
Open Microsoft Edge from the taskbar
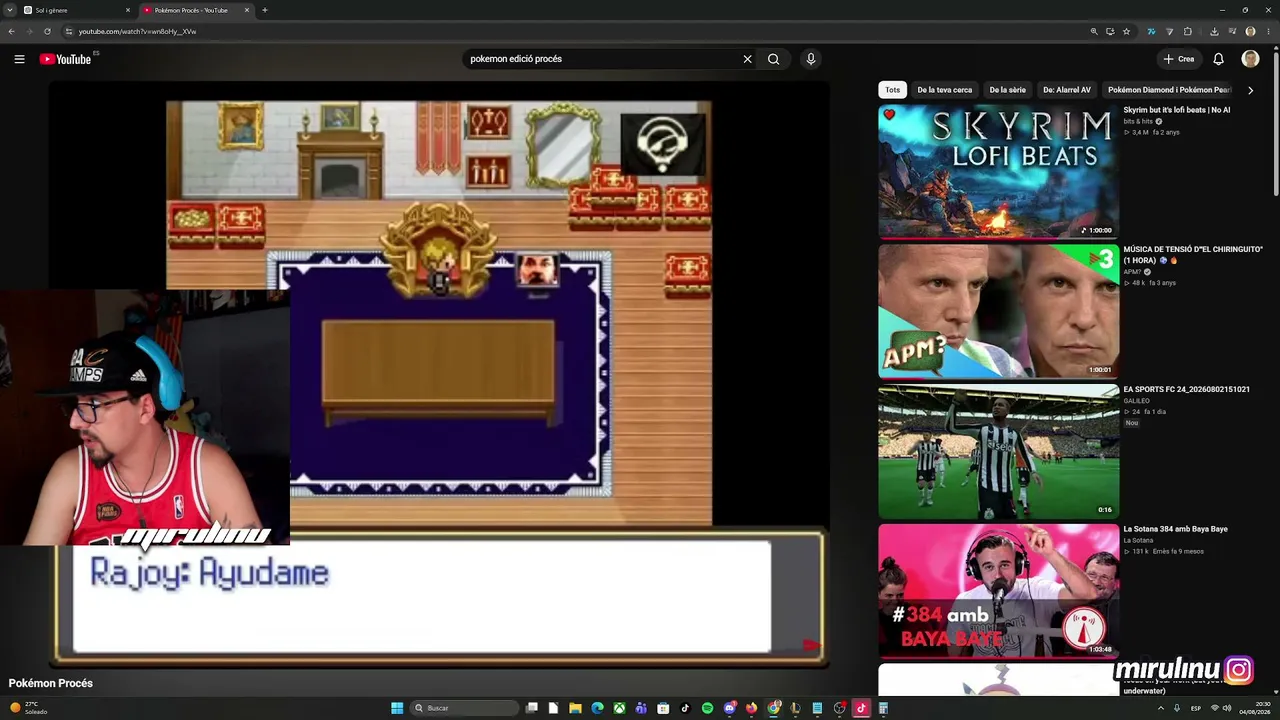[597, 708]
